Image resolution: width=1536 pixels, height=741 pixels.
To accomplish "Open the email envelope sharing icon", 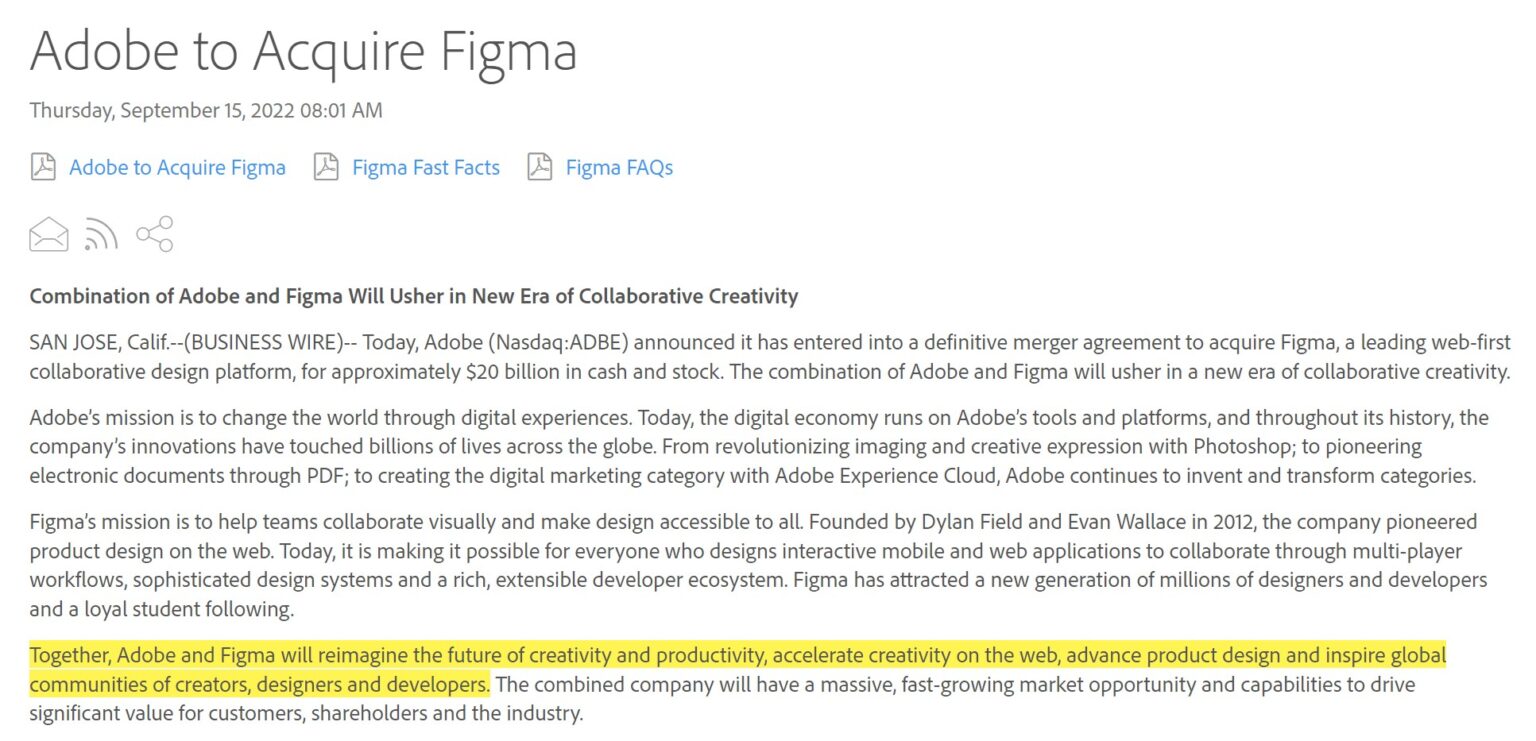I will click(x=47, y=234).
